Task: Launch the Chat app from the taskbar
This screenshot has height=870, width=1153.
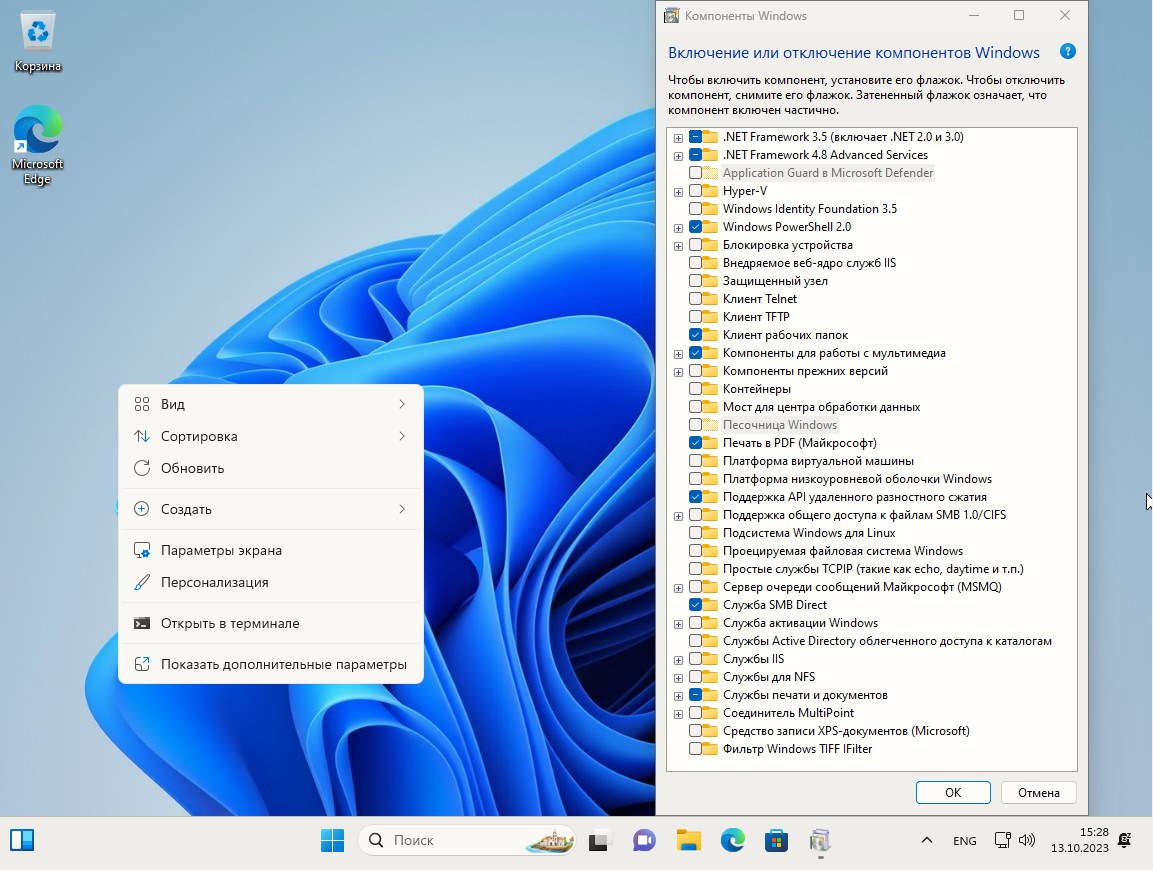Action: coord(644,840)
